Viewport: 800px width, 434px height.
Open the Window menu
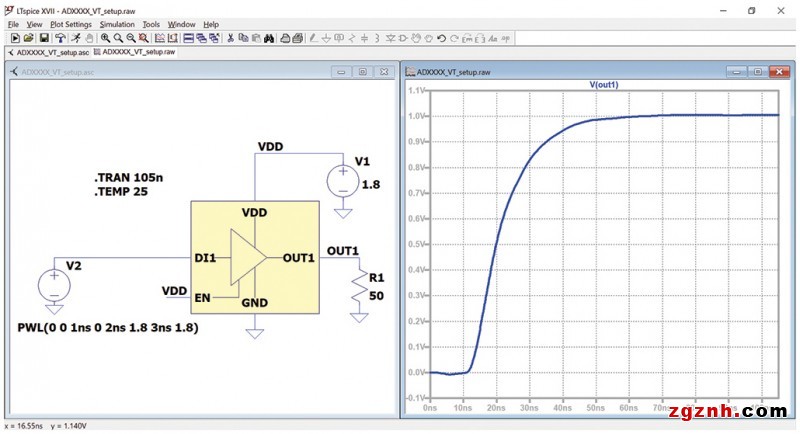tap(182, 24)
